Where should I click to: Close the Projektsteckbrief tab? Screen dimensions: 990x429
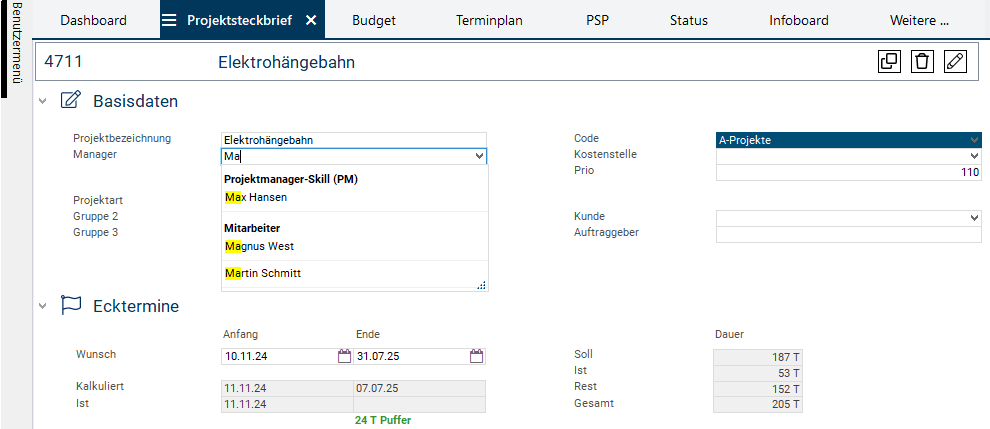[x=311, y=20]
